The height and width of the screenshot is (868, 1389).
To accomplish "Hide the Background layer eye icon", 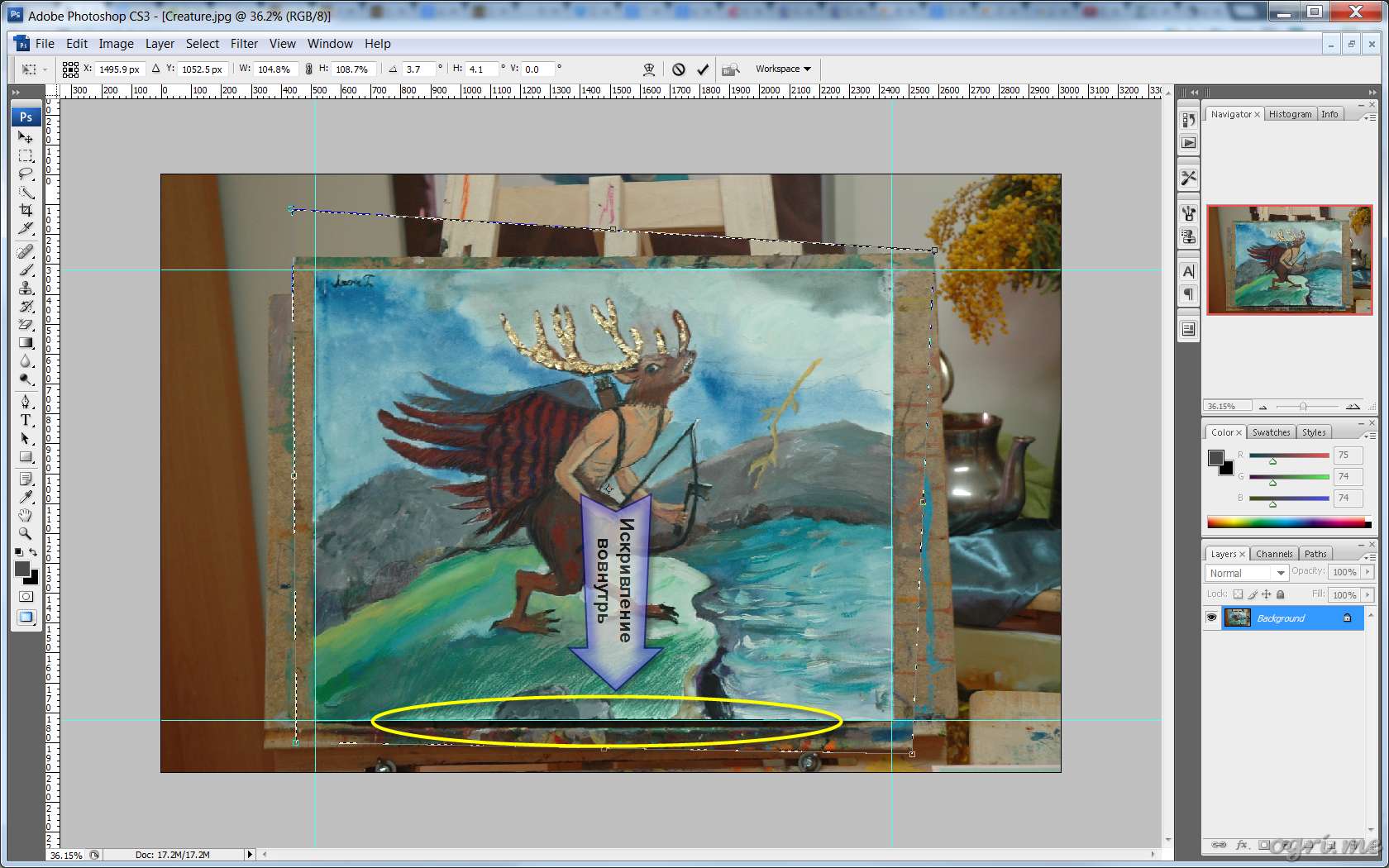I will pyautogui.click(x=1211, y=618).
